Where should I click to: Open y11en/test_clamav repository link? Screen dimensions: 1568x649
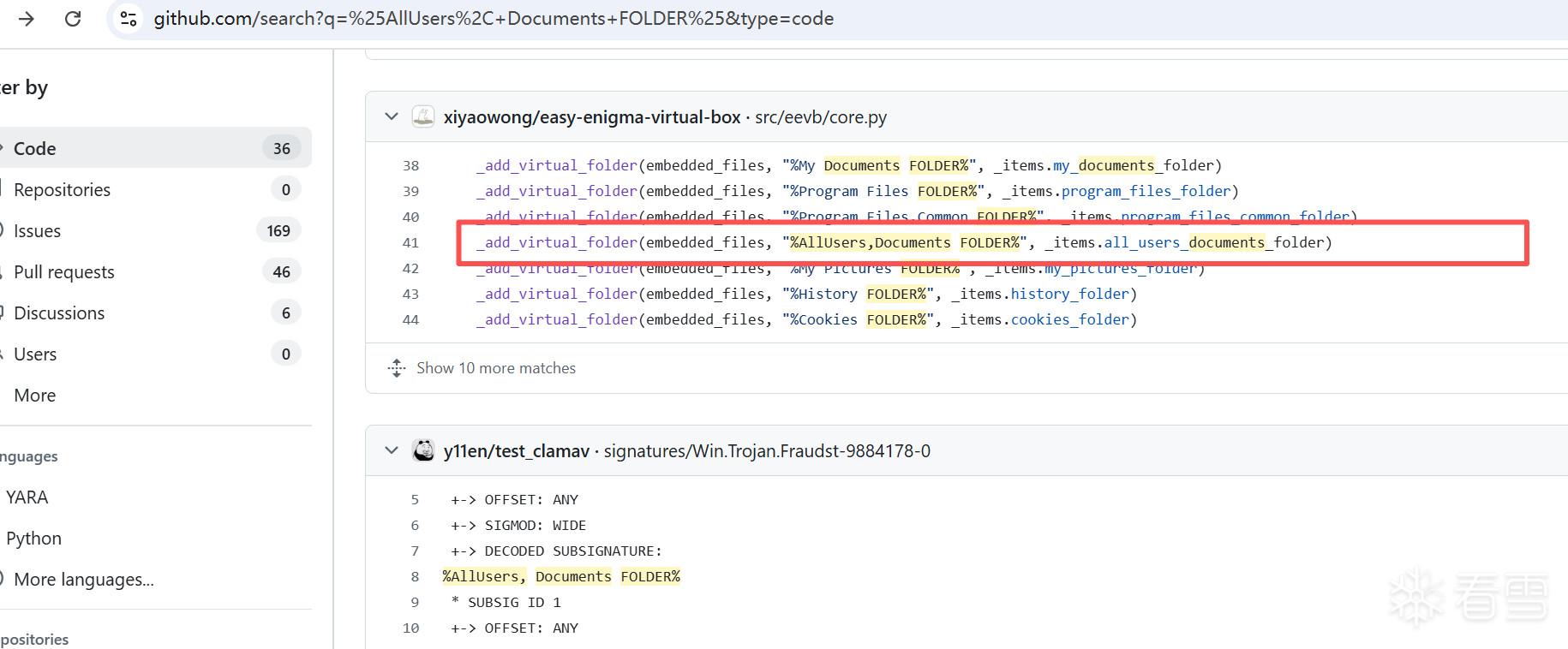pos(517,450)
